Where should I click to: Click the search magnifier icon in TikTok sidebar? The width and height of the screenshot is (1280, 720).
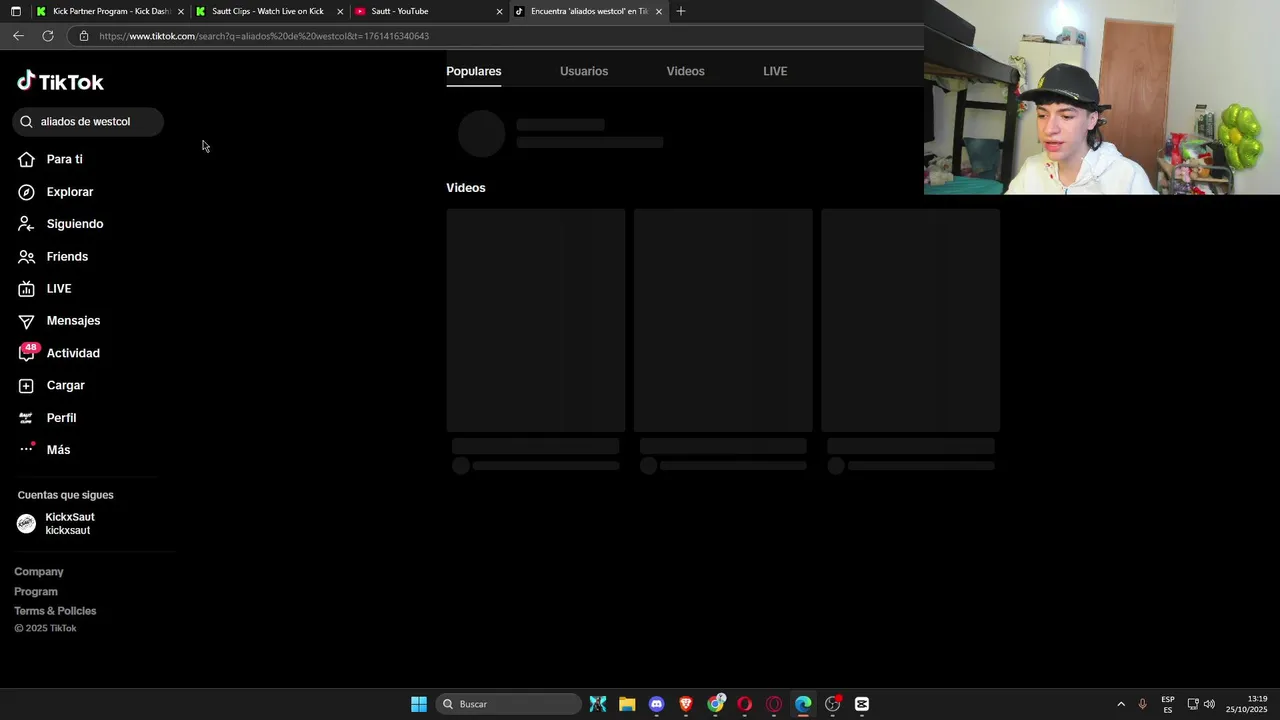pyautogui.click(x=26, y=122)
